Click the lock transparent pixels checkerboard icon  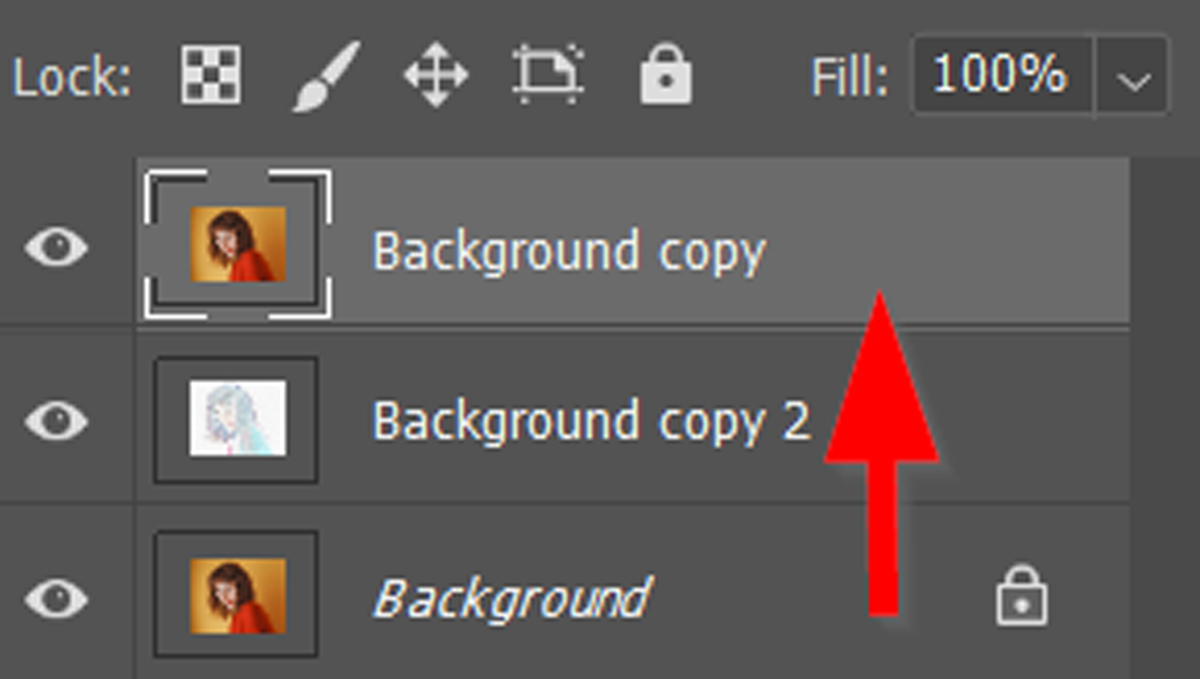[x=210, y=75]
